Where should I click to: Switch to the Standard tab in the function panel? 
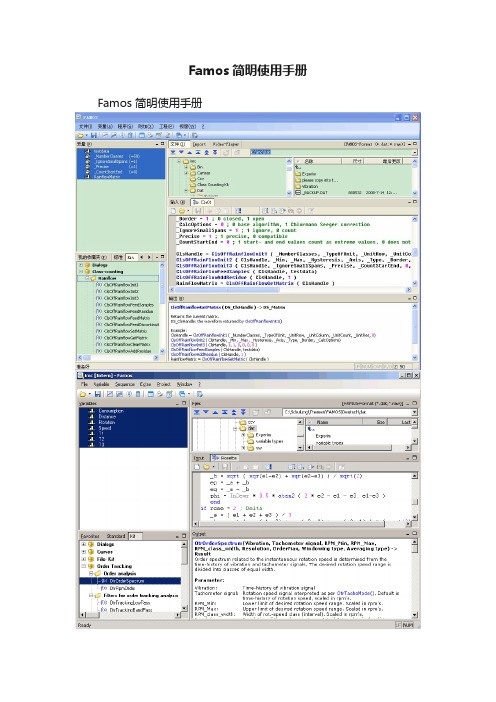pyautogui.click(x=115, y=536)
